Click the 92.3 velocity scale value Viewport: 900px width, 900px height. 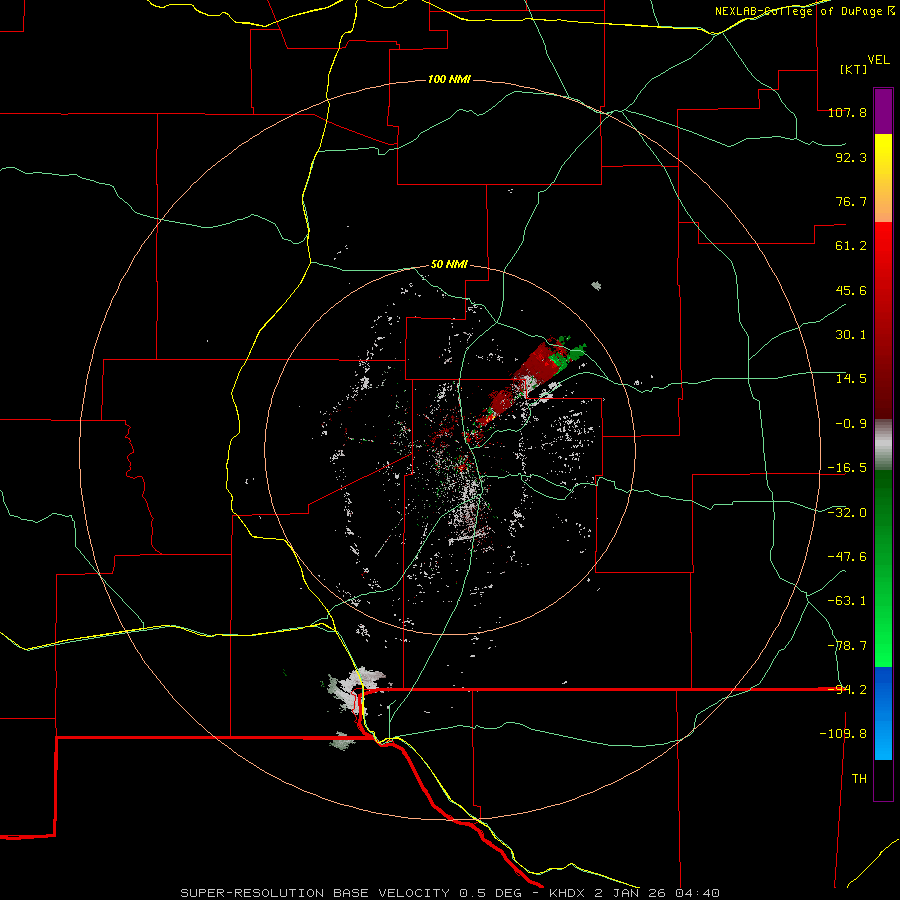(851, 157)
